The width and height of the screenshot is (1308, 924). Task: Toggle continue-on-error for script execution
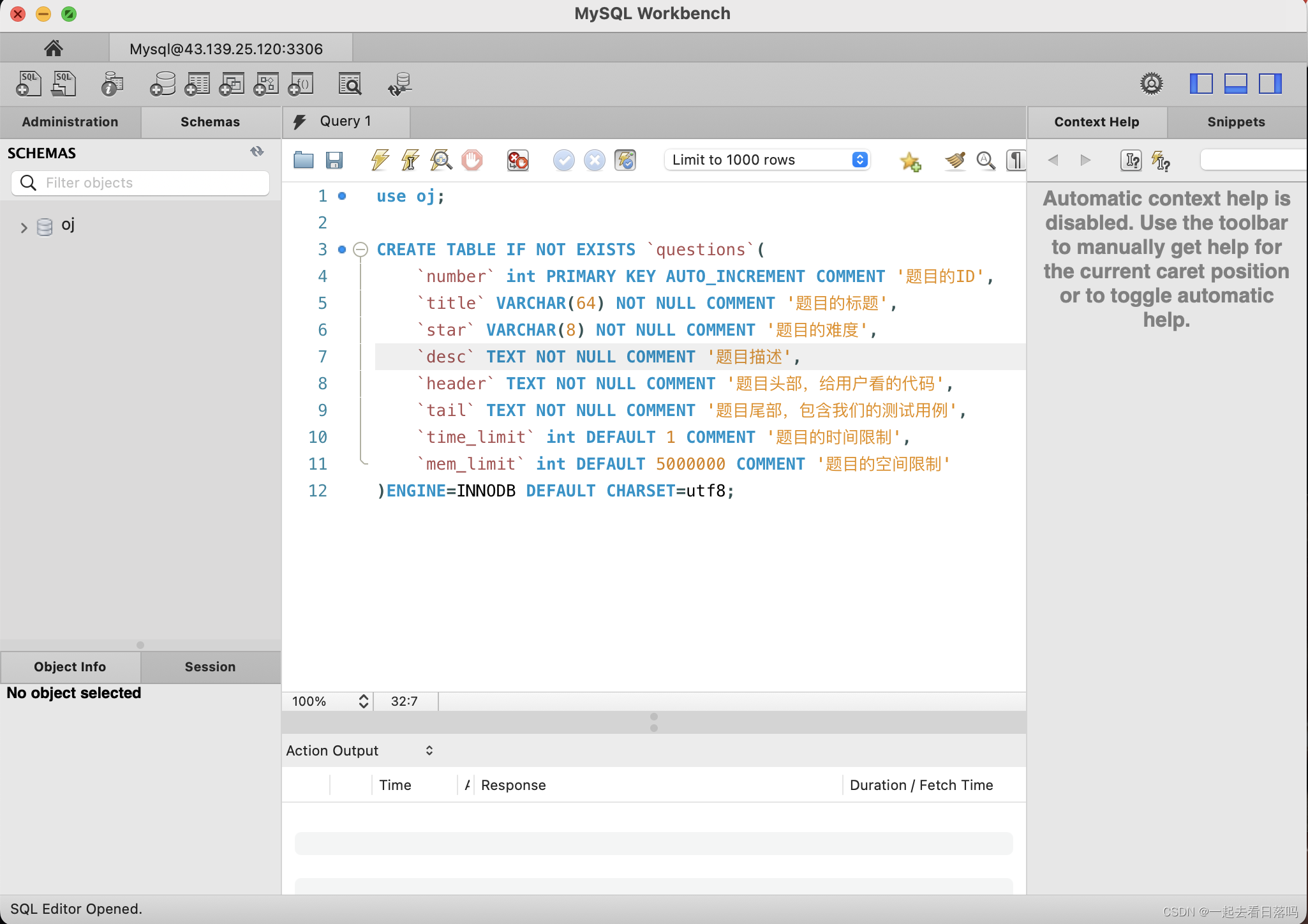point(517,160)
